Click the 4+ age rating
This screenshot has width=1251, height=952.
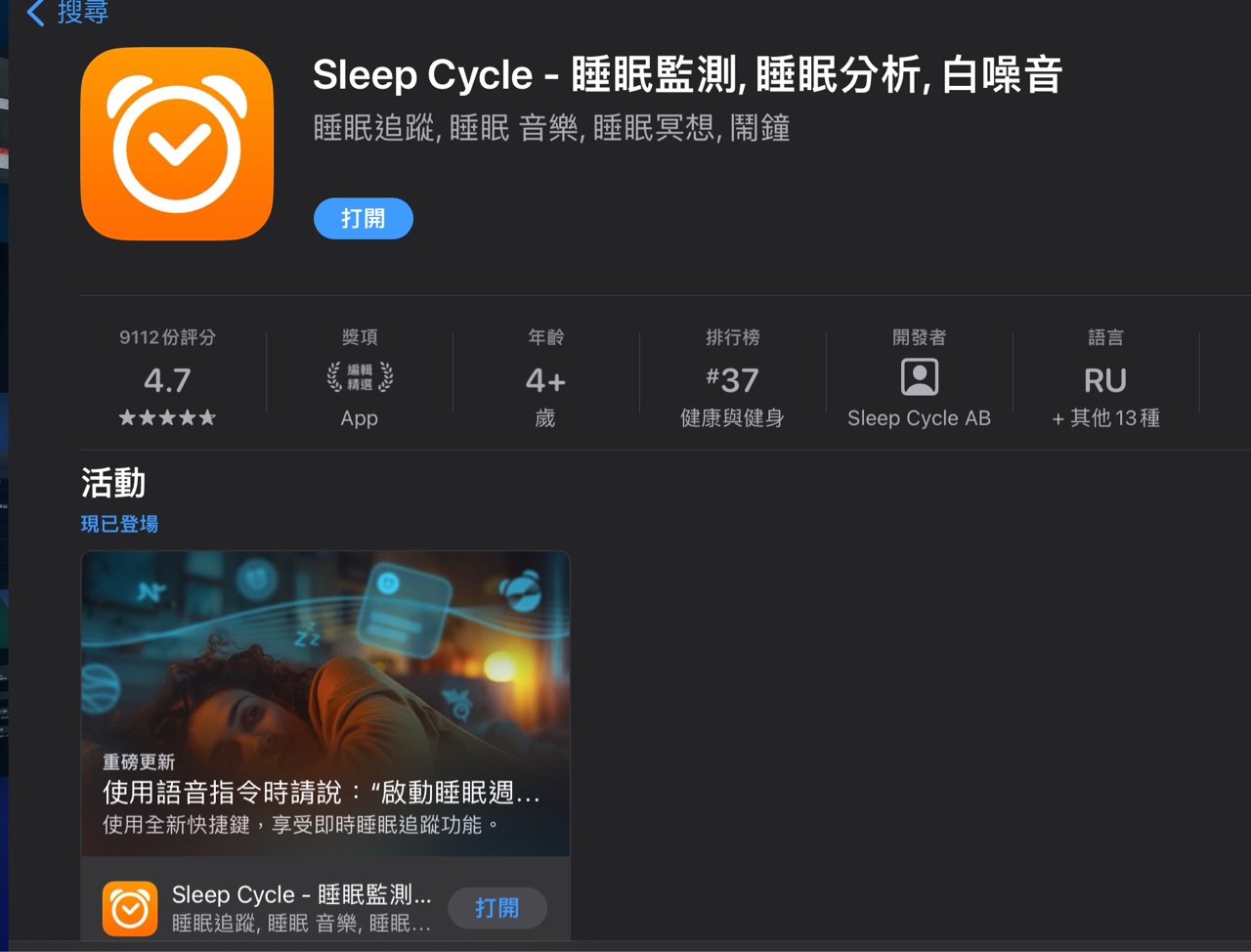pos(545,379)
